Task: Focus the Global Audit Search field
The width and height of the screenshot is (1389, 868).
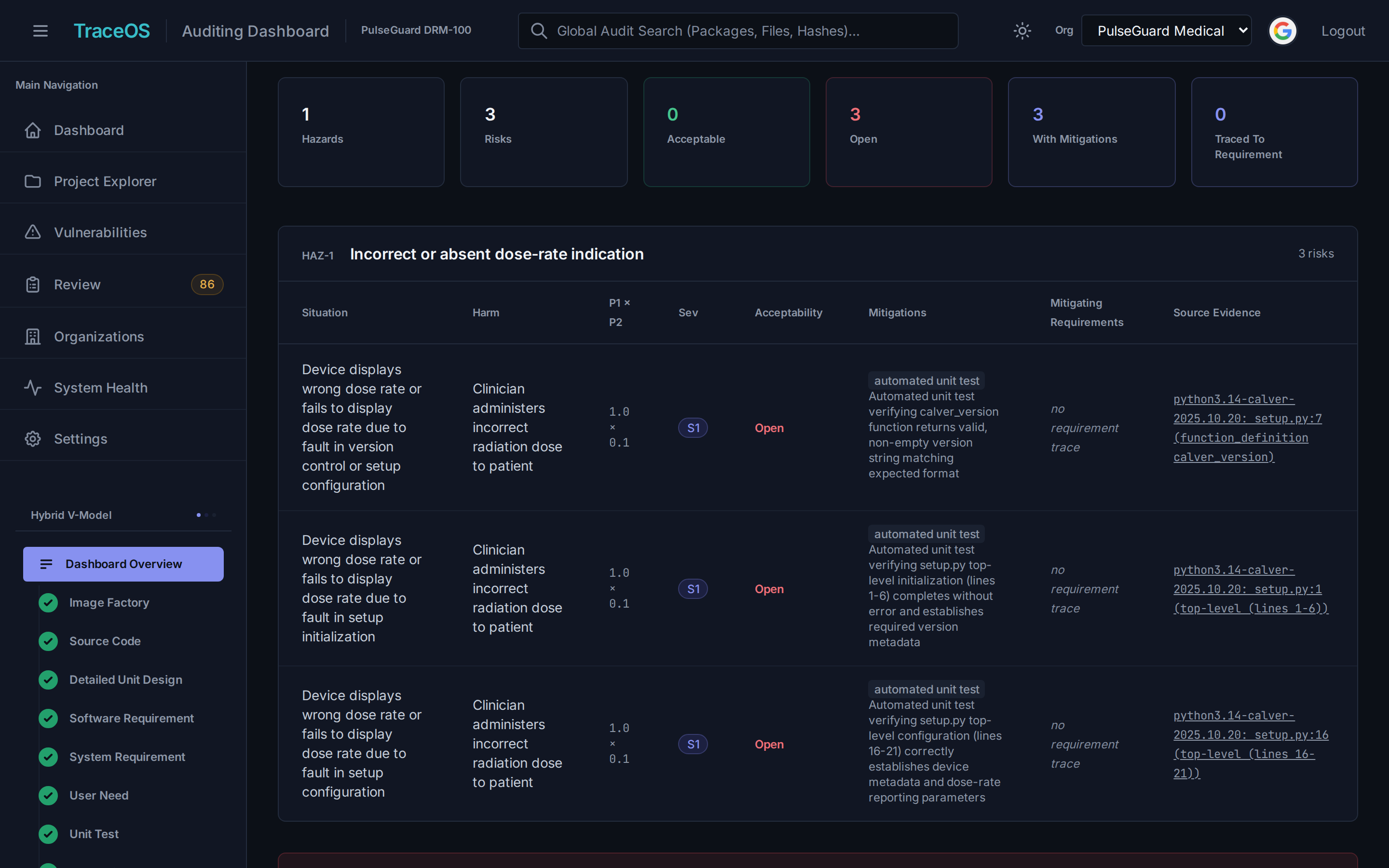Action: [x=737, y=31]
